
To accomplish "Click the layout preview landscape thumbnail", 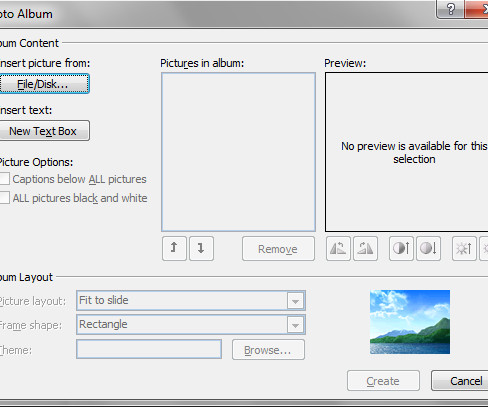I will pyautogui.click(x=410, y=322).
